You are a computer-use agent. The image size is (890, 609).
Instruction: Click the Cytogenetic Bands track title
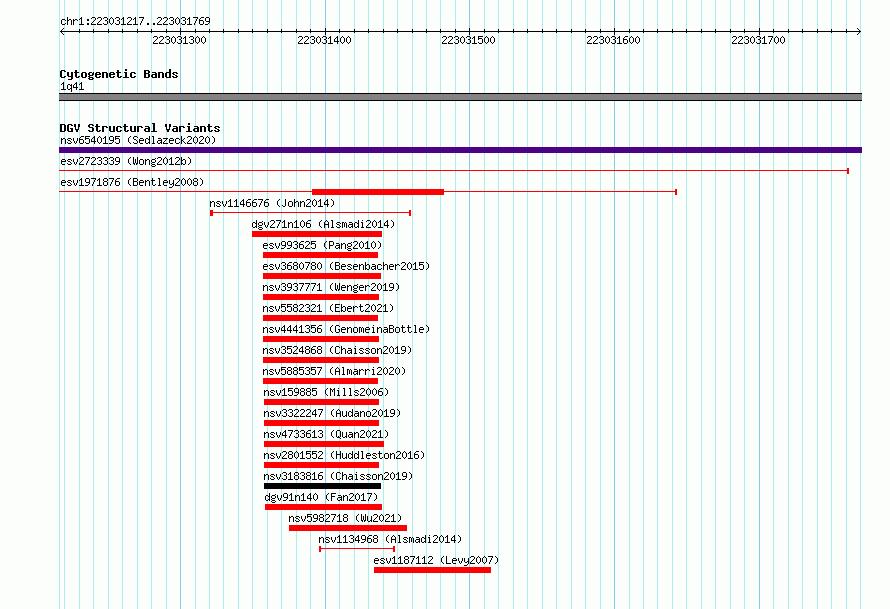(119, 74)
